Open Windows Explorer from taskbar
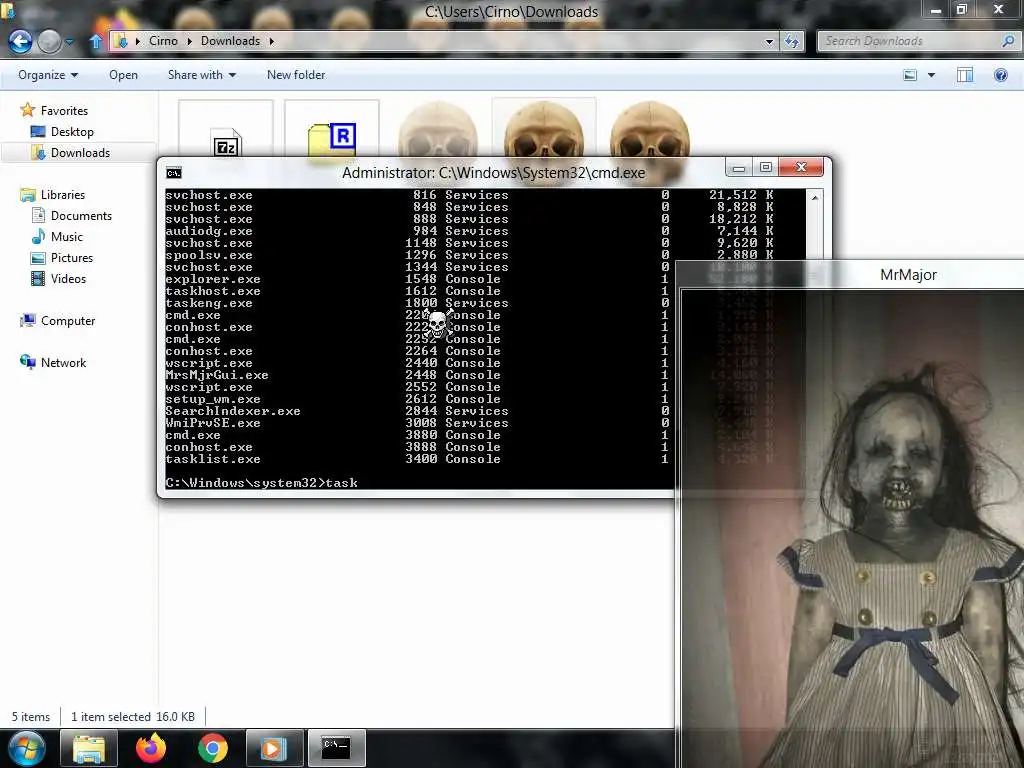This screenshot has height=768, width=1024. (x=89, y=748)
